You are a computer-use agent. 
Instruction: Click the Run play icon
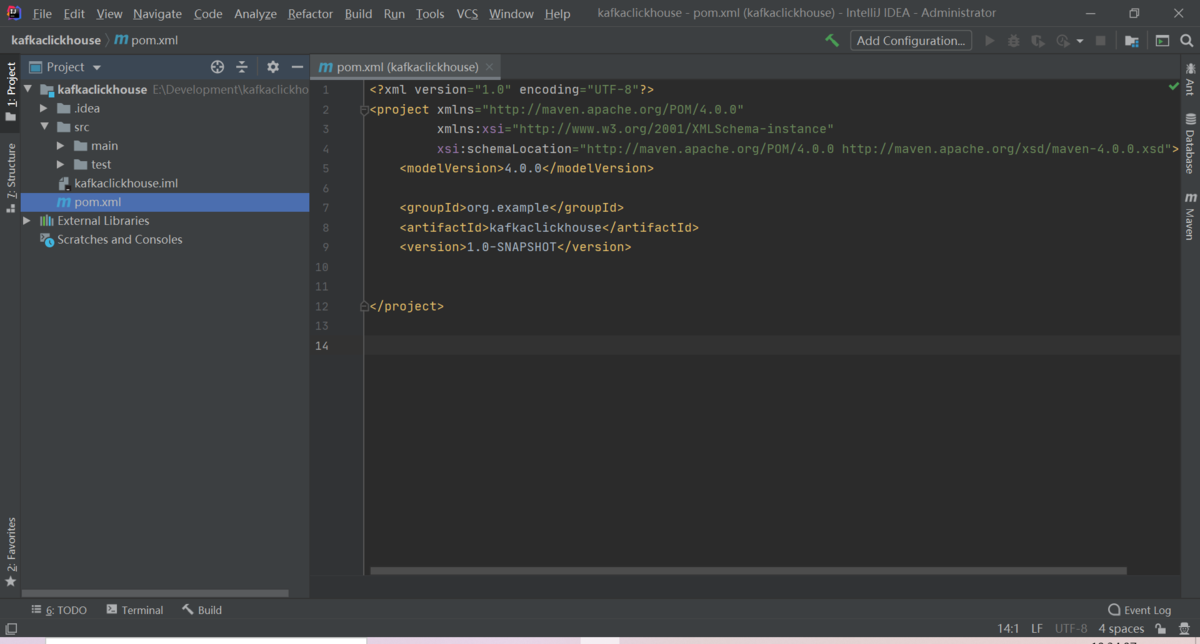point(990,41)
